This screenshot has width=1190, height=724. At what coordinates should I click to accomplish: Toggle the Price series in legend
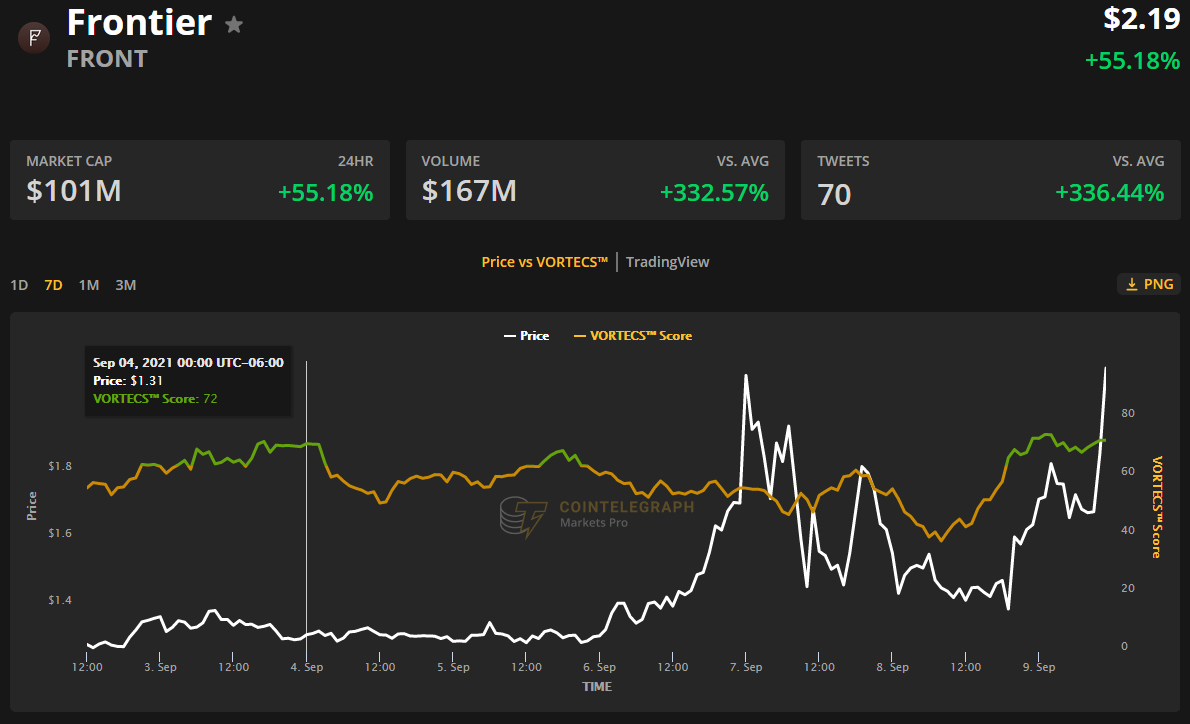[526, 336]
